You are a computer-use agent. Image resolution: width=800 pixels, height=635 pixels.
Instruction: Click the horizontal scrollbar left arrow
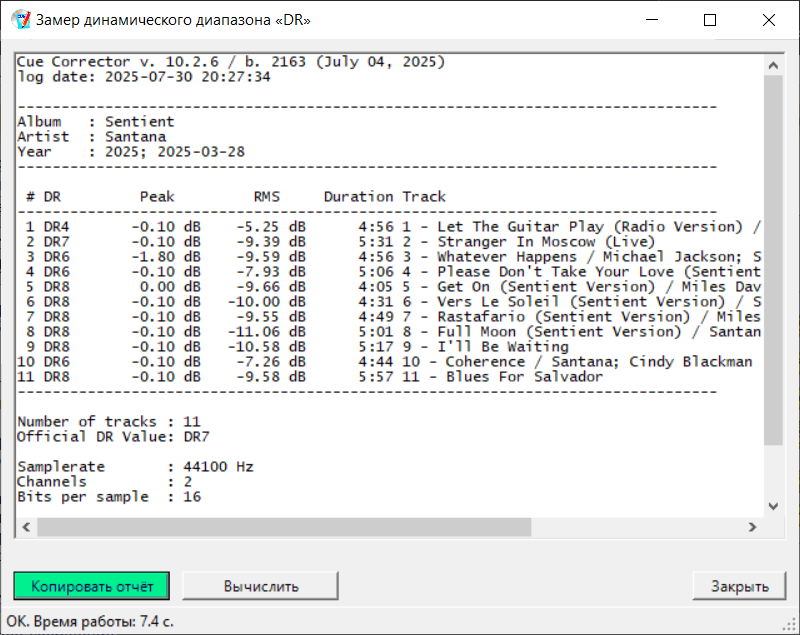[x=27, y=527]
